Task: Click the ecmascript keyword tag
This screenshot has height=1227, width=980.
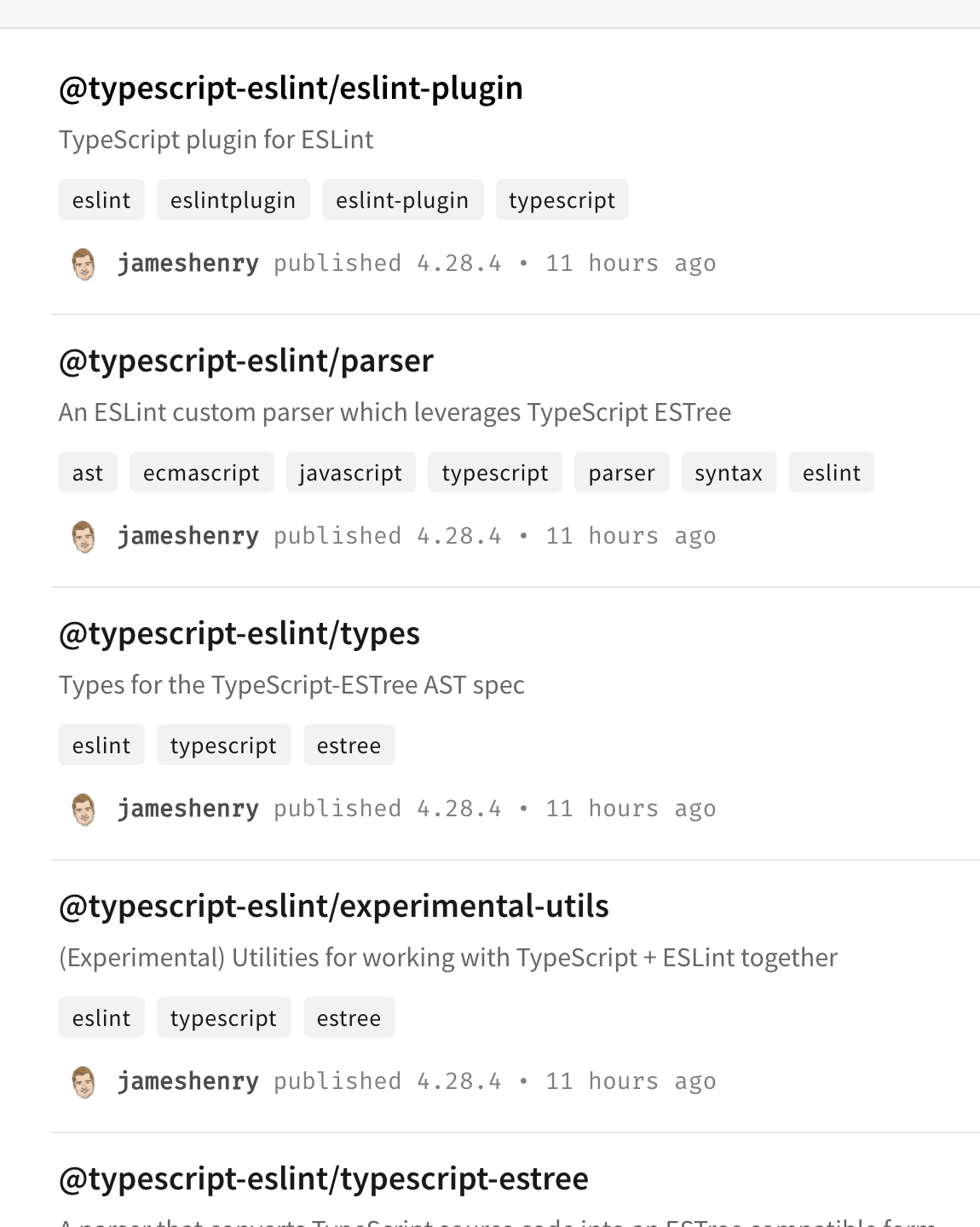Action: tap(201, 473)
